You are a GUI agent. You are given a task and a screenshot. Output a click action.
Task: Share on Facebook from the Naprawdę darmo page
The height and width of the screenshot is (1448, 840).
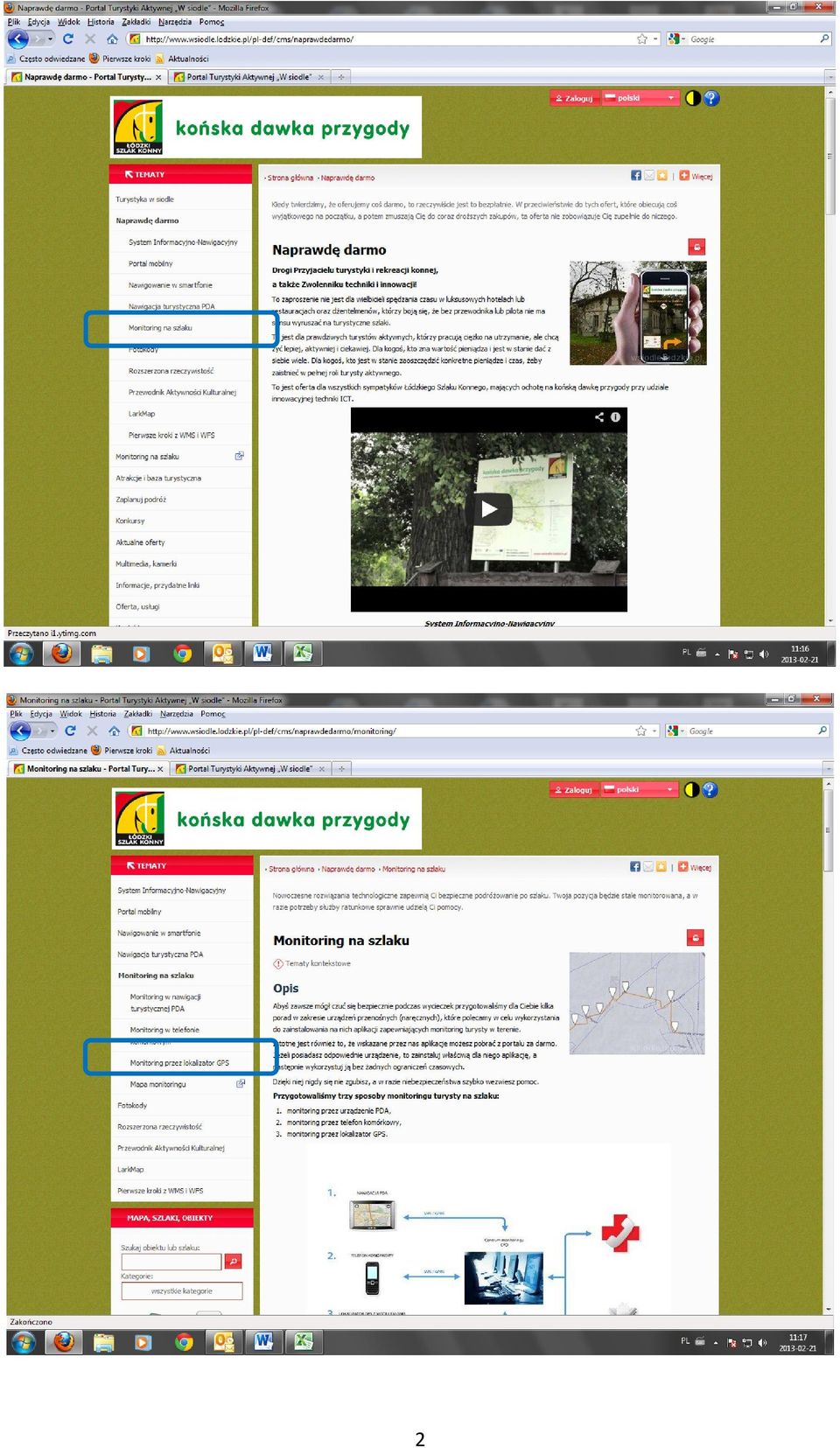[x=636, y=175]
